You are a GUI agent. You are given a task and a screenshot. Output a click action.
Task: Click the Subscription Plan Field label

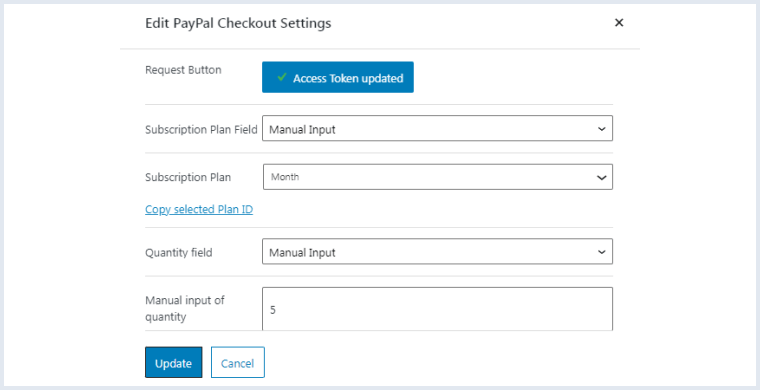pyautogui.click(x=201, y=129)
